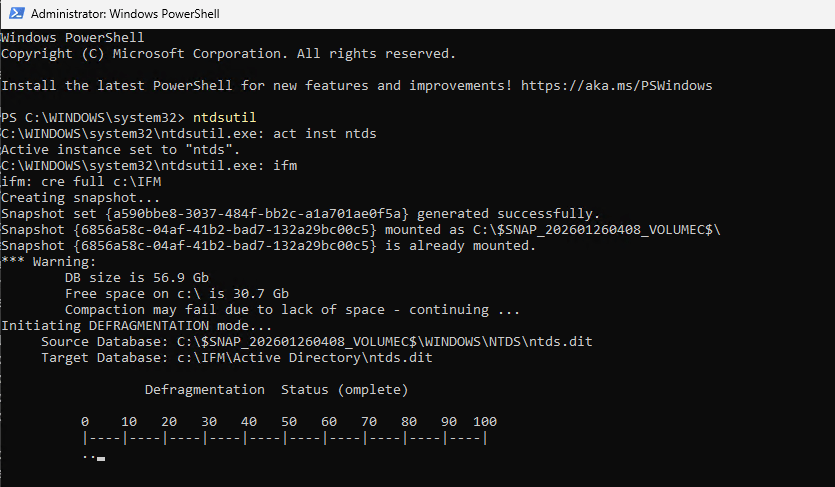Click the "Free space on c:\ is 30.7 Gb" line
The image size is (835, 487).
click(176, 293)
